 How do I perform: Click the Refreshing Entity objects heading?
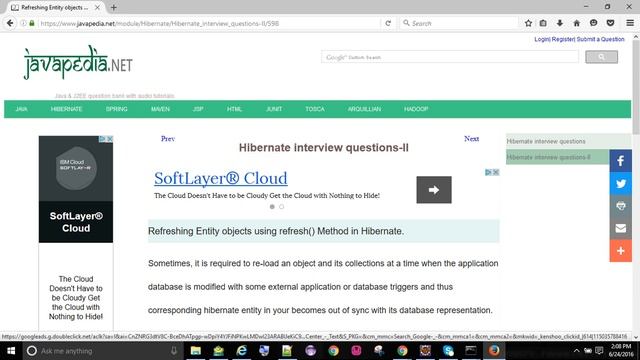click(x=276, y=231)
